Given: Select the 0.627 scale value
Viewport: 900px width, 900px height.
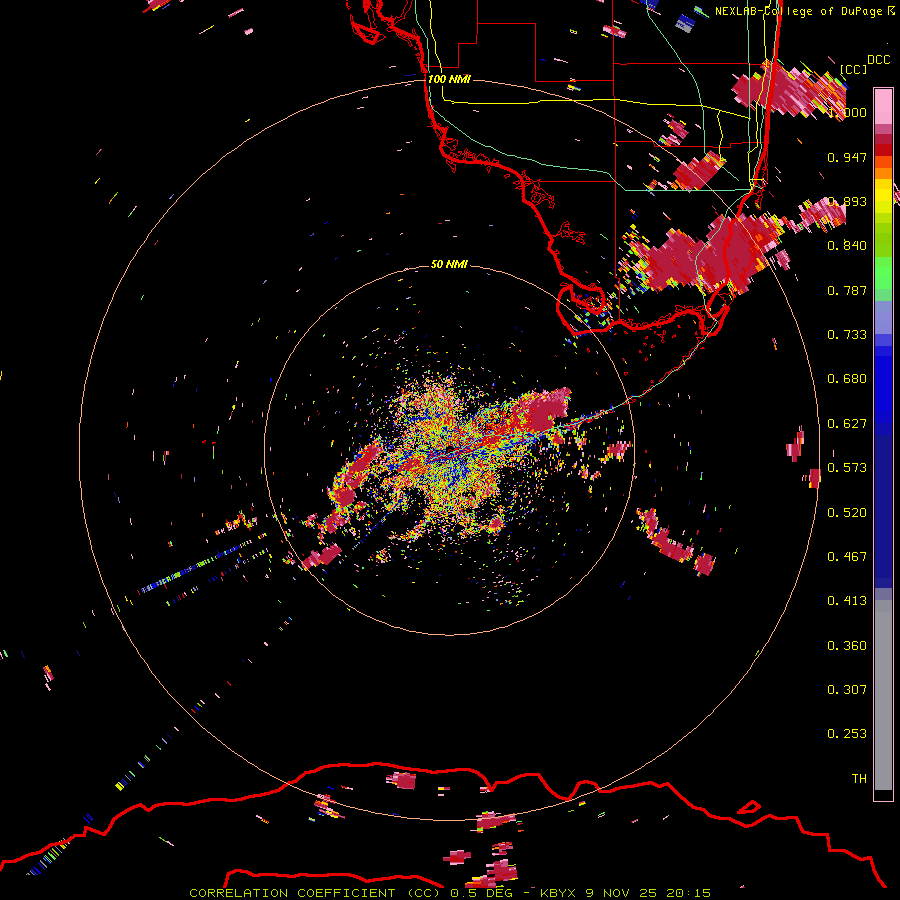Looking at the screenshot, I should click(x=847, y=424).
